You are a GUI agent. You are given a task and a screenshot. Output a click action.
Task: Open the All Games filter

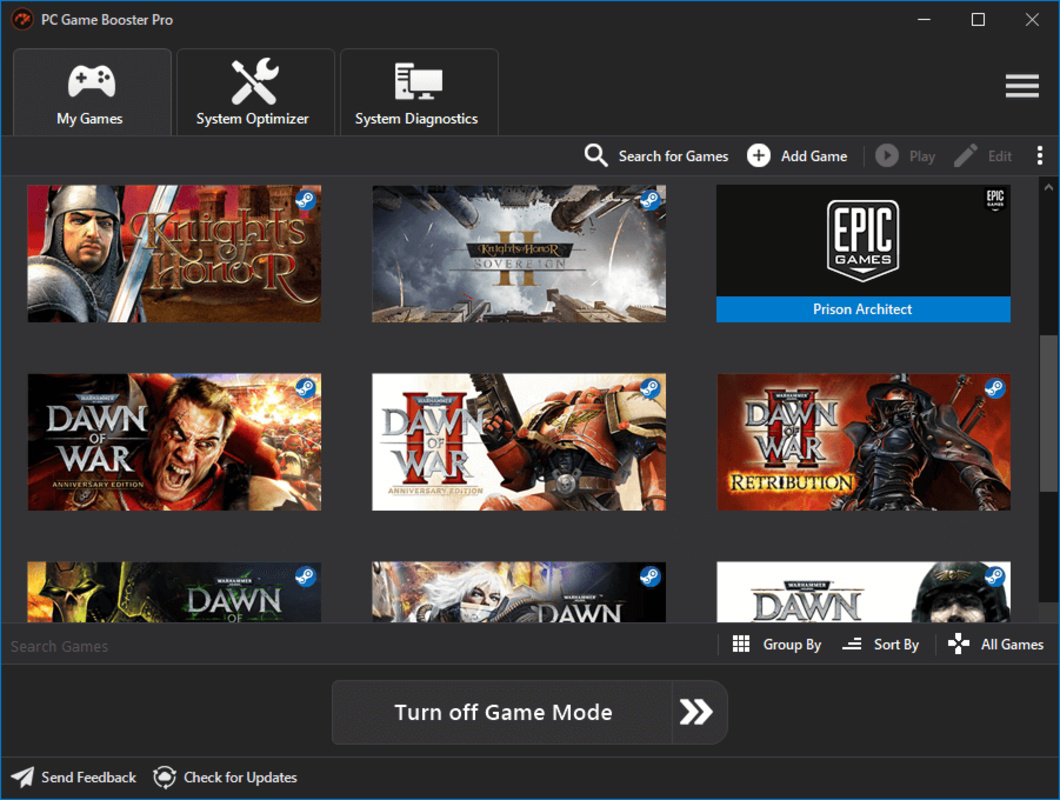click(995, 644)
